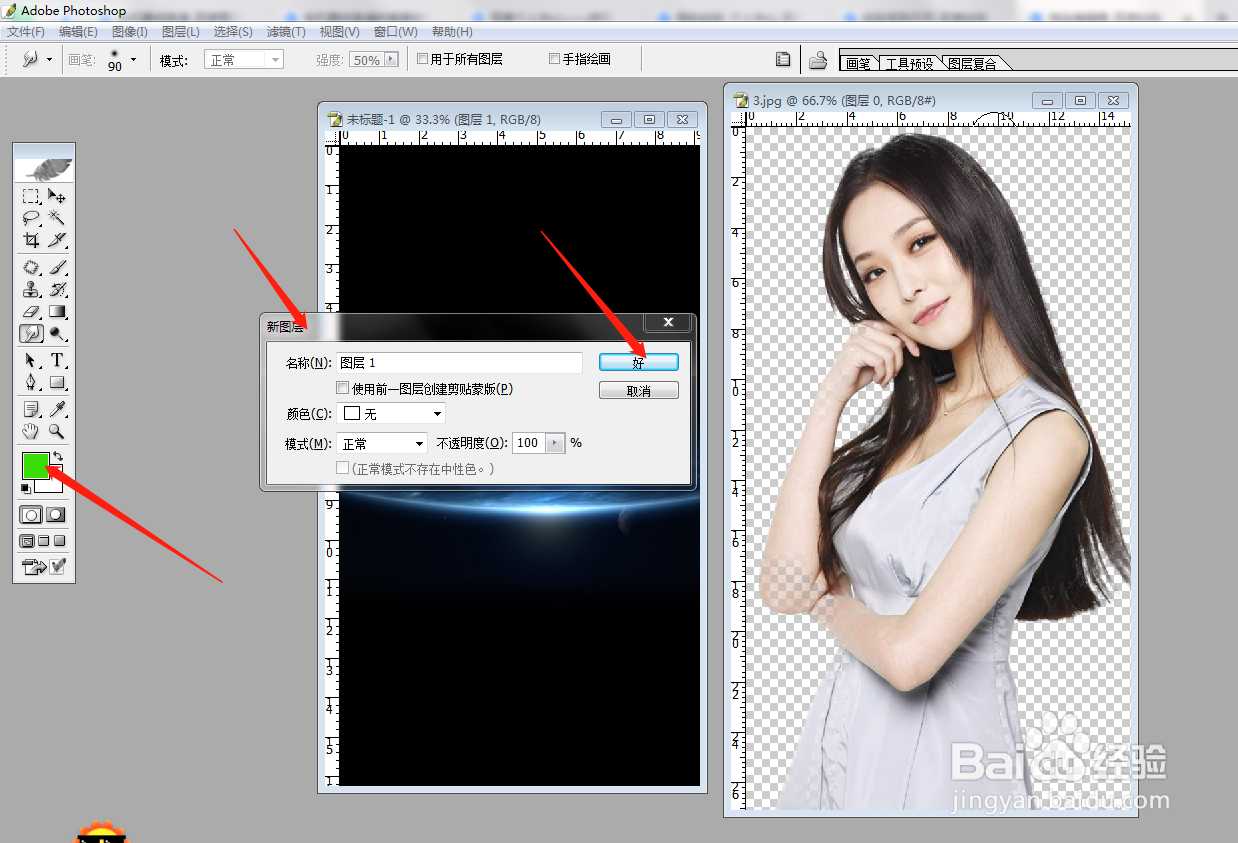Select the Clone Stamp tool
The height and width of the screenshot is (843, 1238).
31,290
